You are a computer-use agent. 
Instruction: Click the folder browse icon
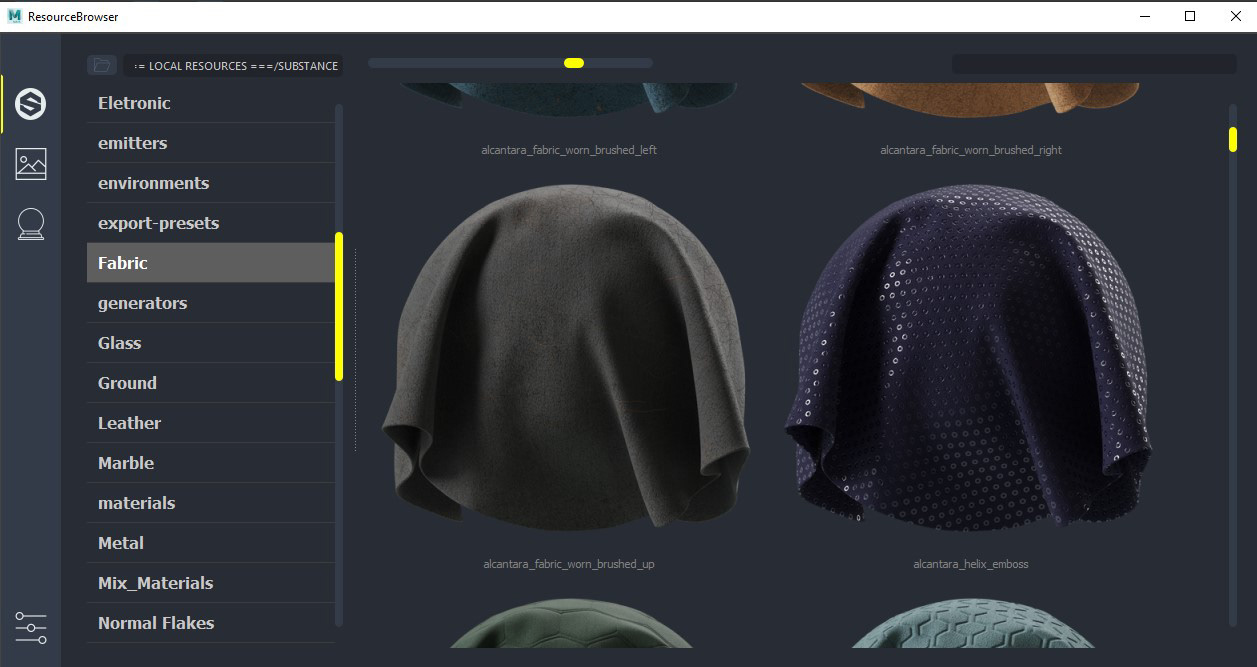click(x=102, y=65)
